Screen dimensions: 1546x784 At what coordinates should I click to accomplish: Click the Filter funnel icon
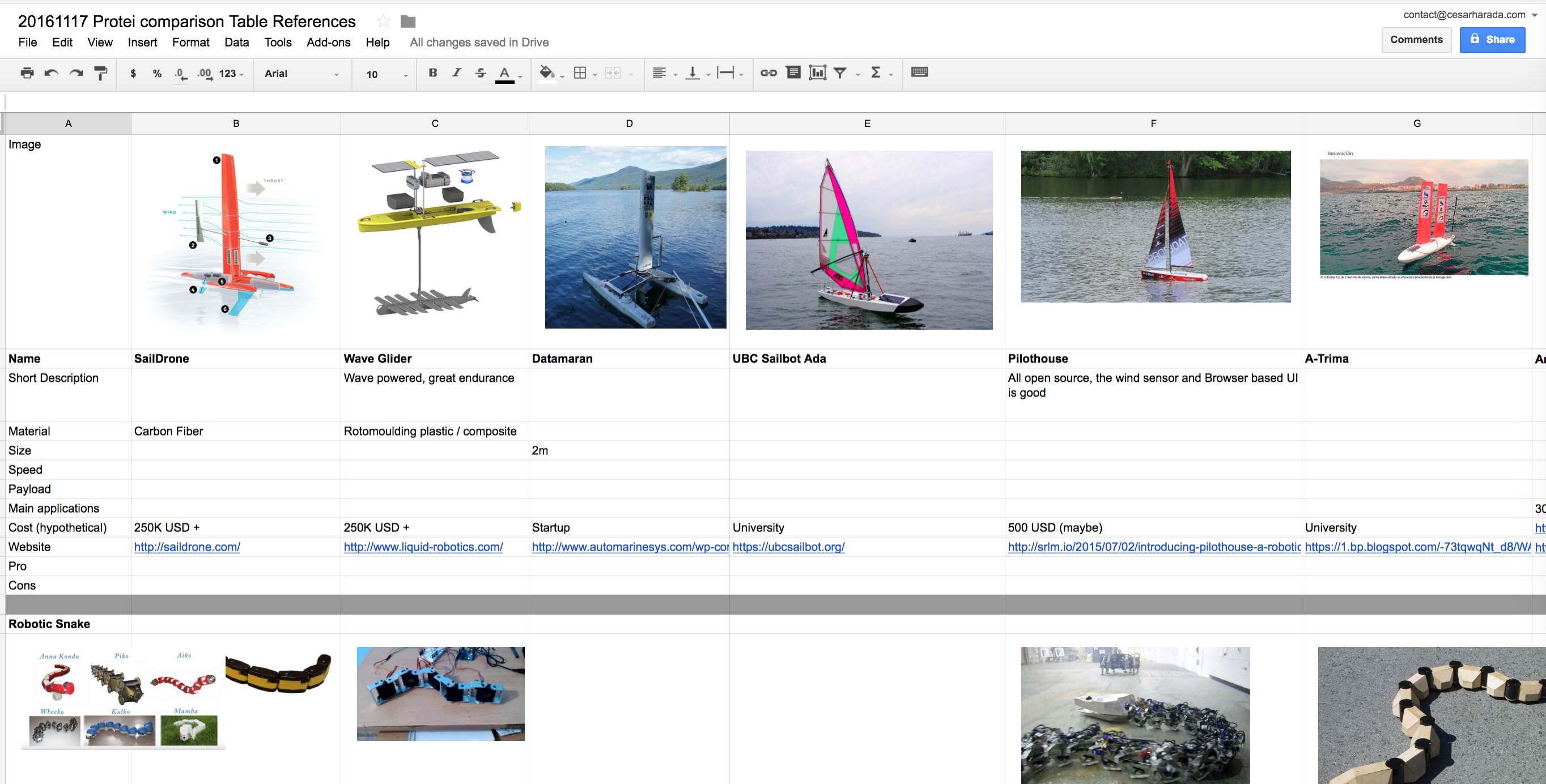pyautogui.click(x=840, y=73)
